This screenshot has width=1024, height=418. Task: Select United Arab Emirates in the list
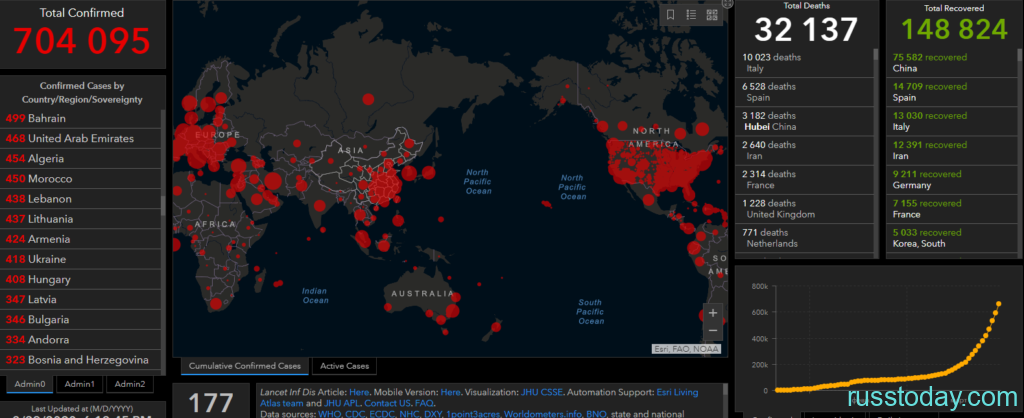pyautogui.click(x=81, y=138)
